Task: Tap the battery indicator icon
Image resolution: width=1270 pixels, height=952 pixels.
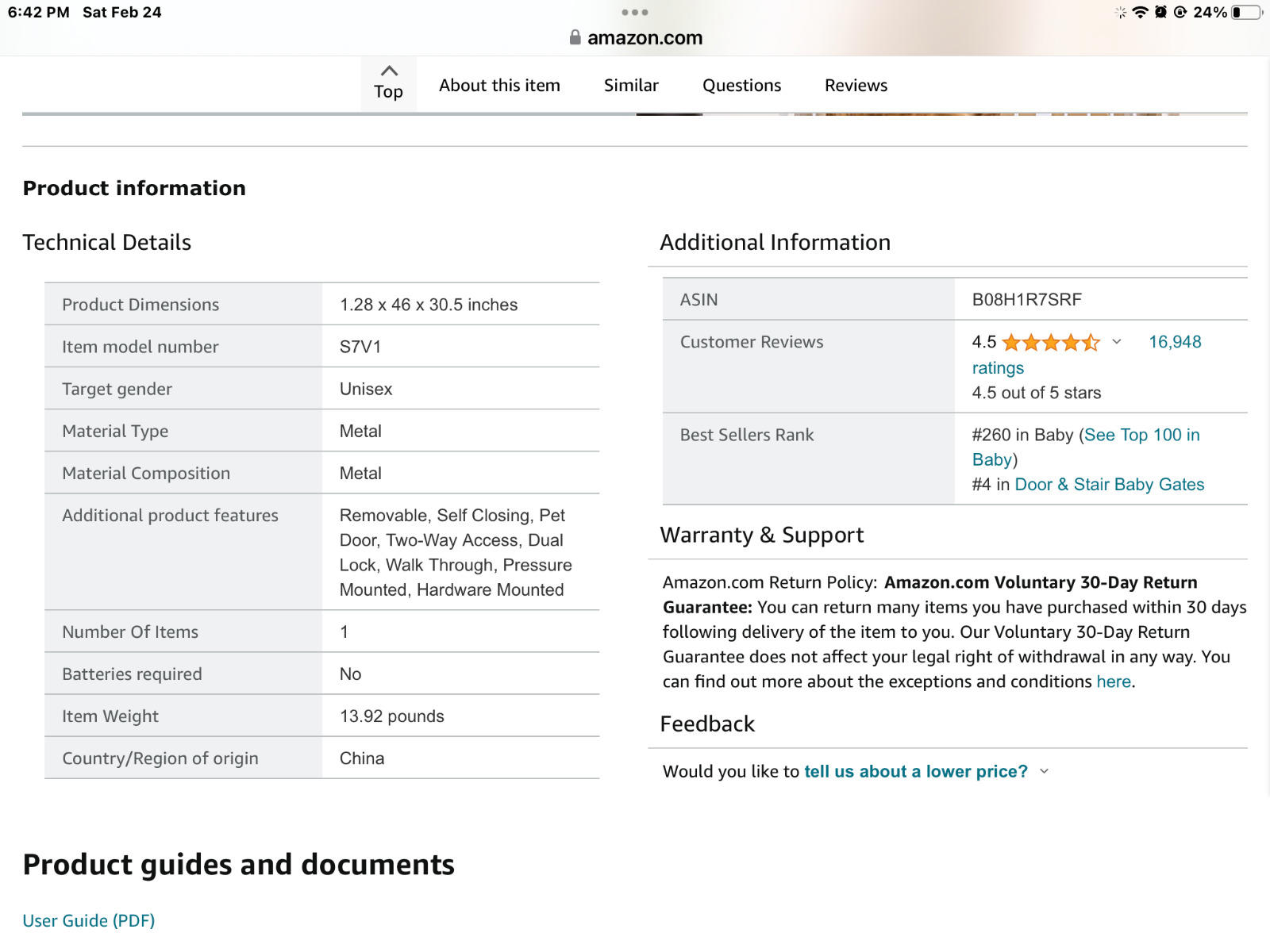Action: click(x=1246, y=12)
